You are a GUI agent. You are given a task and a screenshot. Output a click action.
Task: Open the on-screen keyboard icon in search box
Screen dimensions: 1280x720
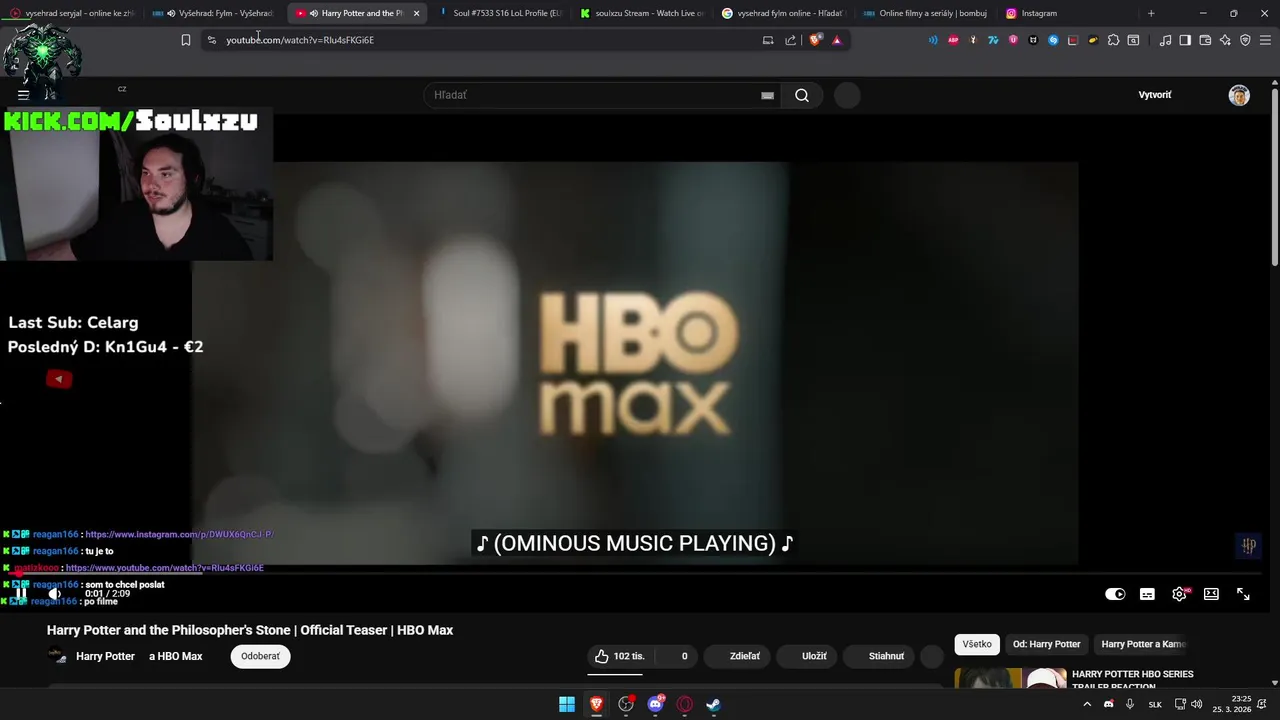[767, 95]
